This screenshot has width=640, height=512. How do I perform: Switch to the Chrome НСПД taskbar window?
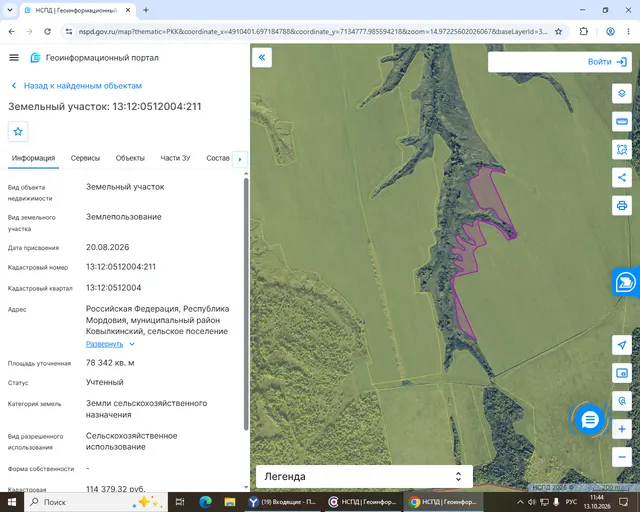pyautogui.click(x=443, y=502)
